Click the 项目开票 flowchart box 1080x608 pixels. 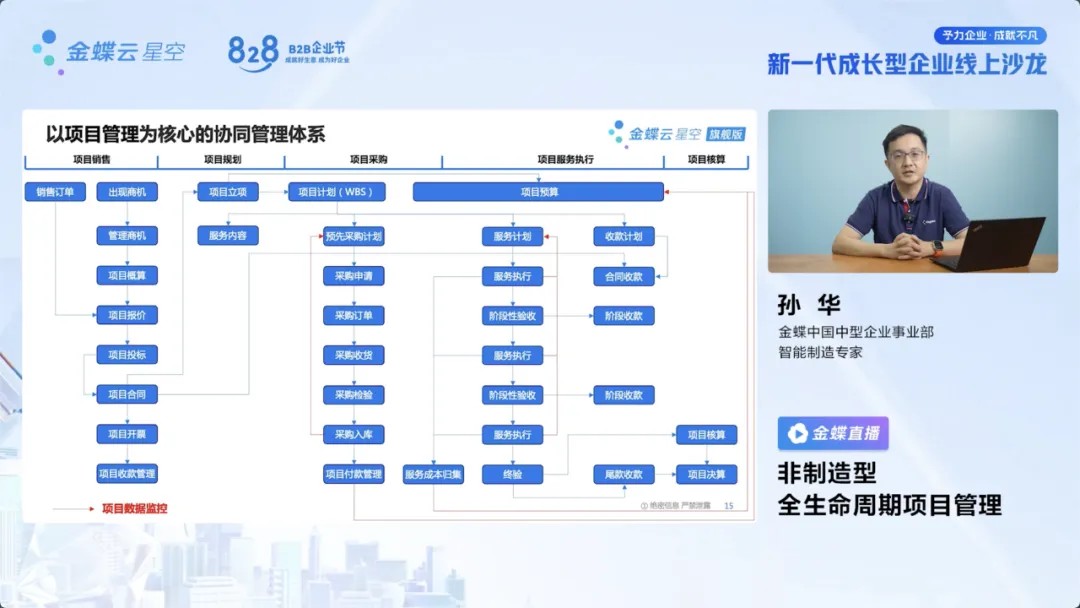[127, 434]
